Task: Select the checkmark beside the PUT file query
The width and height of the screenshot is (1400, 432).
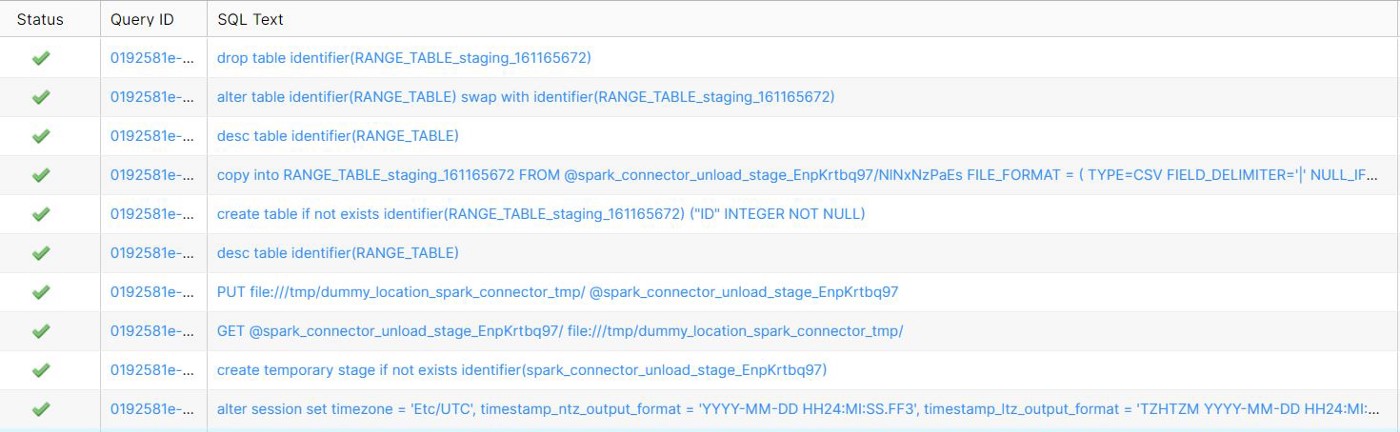Action: (41, 292)
